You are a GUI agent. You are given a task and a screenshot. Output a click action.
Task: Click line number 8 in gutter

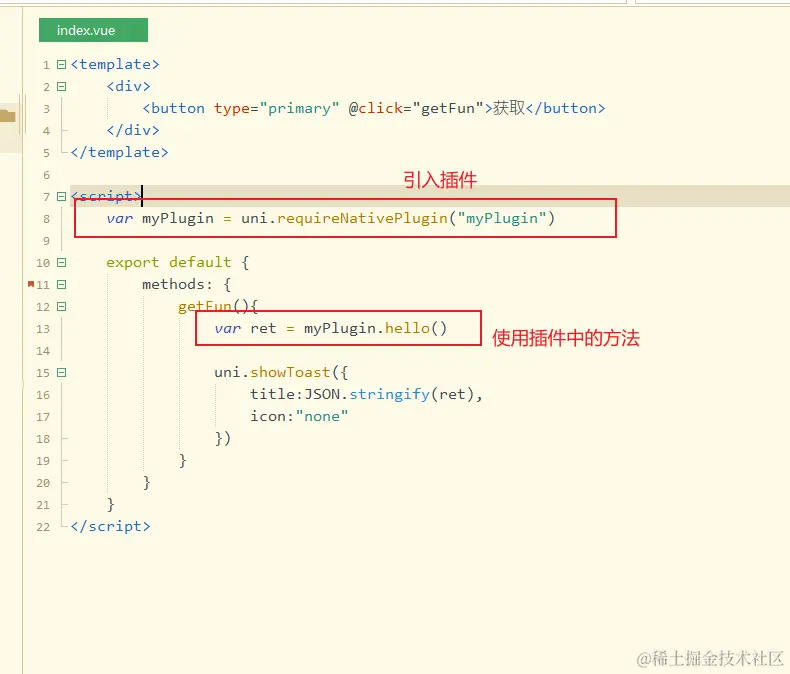(46, 219)
